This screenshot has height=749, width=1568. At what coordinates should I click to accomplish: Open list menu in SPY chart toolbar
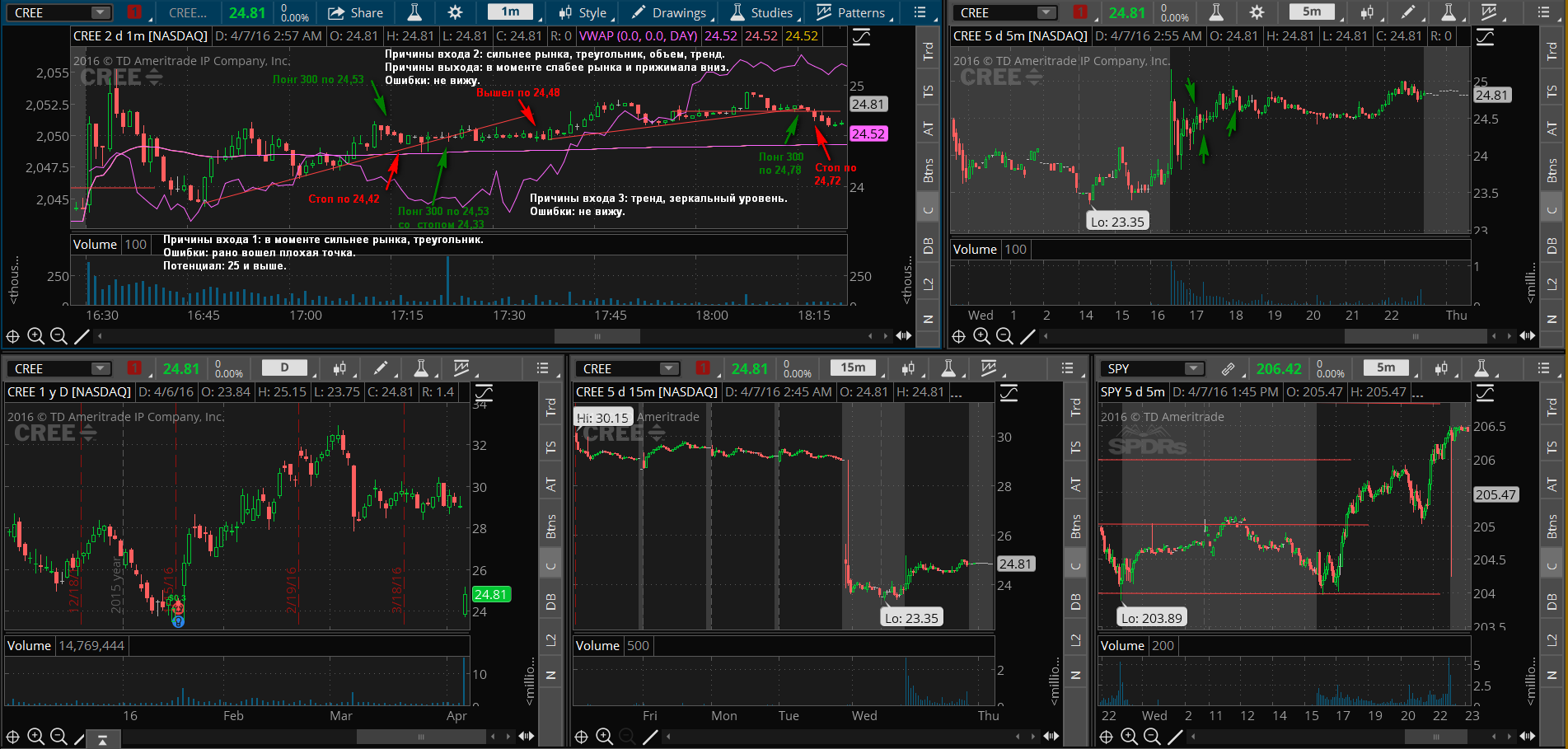click(1545, 368)
